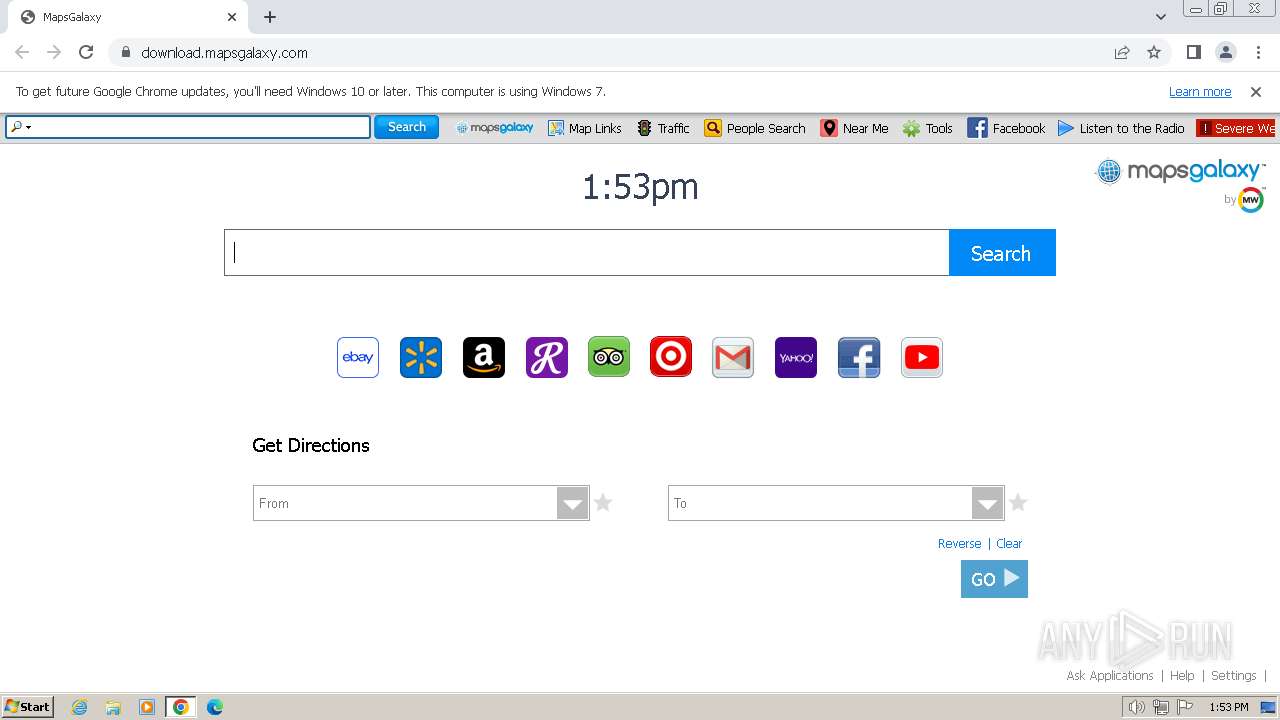The width and height of the screenshot is (1280, 720).
Task: Toggle favorite star beside From field
Action: 603,502
